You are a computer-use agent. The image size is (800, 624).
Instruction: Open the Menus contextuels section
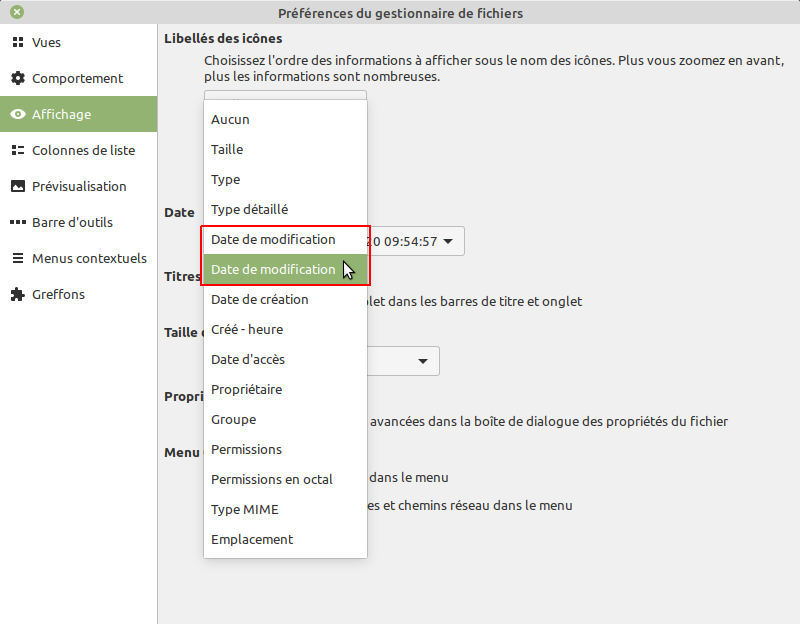click(x=79, y=258)
